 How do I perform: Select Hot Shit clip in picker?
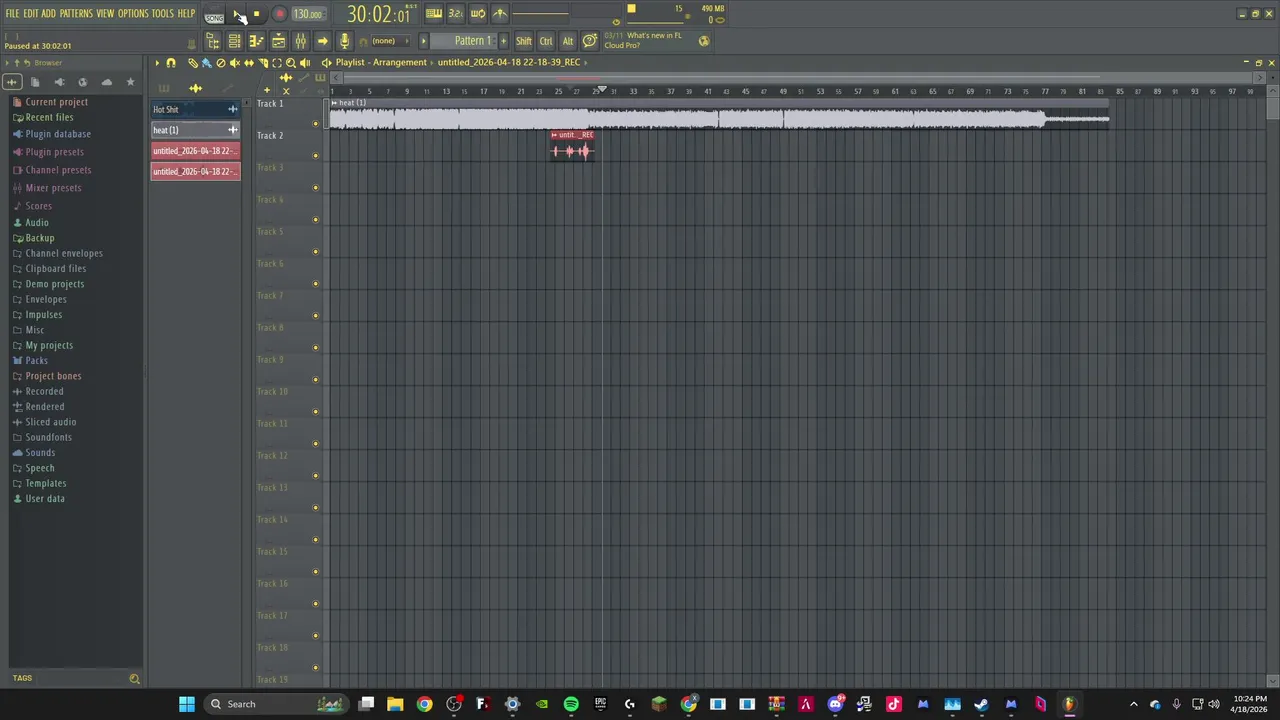tap(195, 109)
